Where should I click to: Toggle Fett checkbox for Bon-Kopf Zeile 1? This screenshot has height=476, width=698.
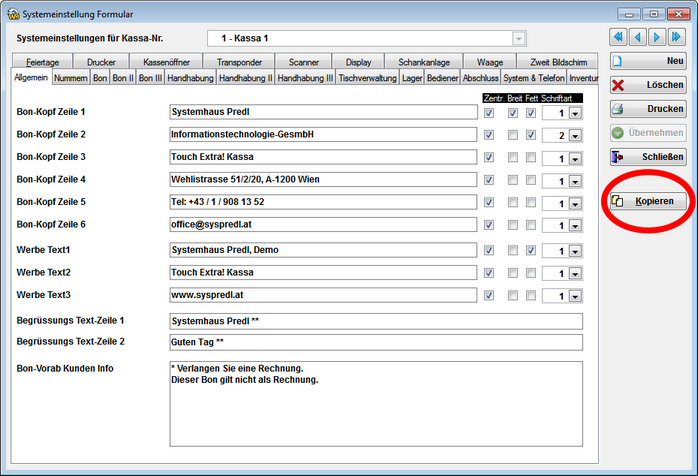[x=531, y=113]
